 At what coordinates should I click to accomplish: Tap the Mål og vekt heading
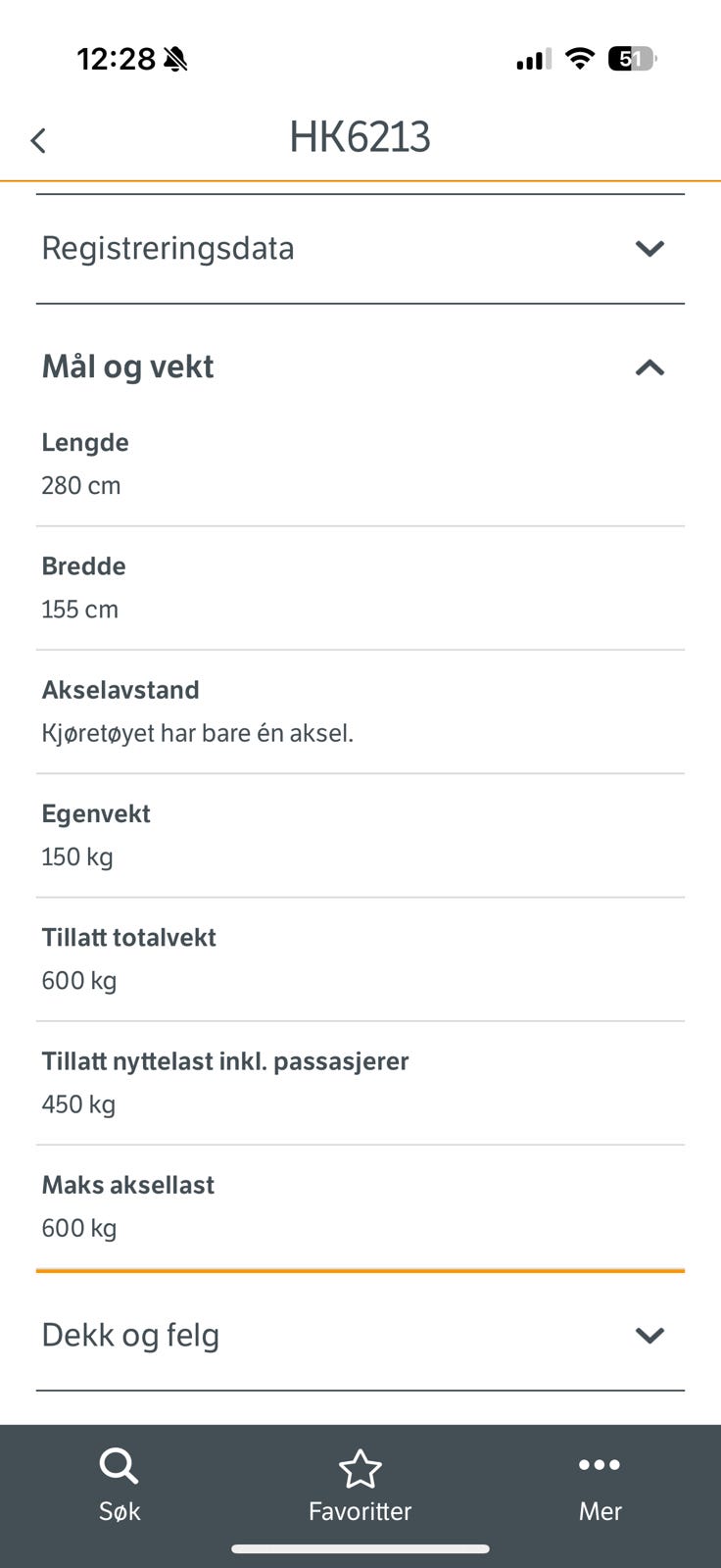point(127,367)
